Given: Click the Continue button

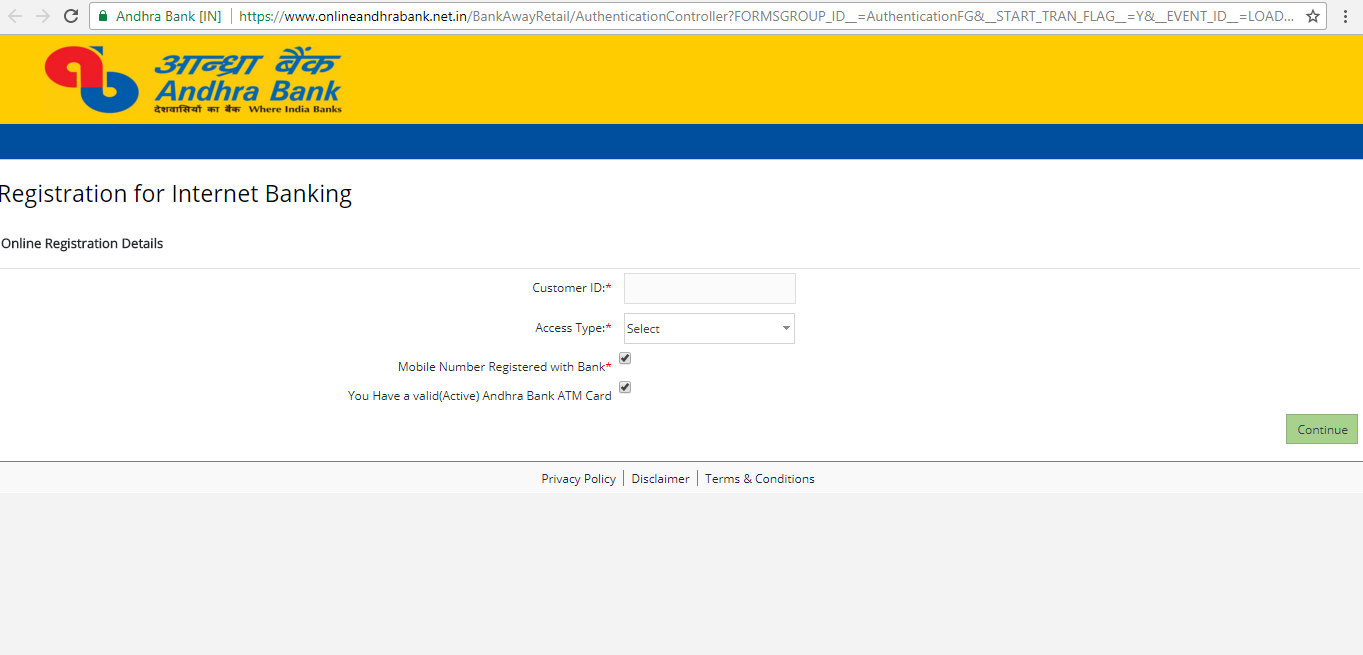Looking at the screenshot, I should (x=1322, y=429).
